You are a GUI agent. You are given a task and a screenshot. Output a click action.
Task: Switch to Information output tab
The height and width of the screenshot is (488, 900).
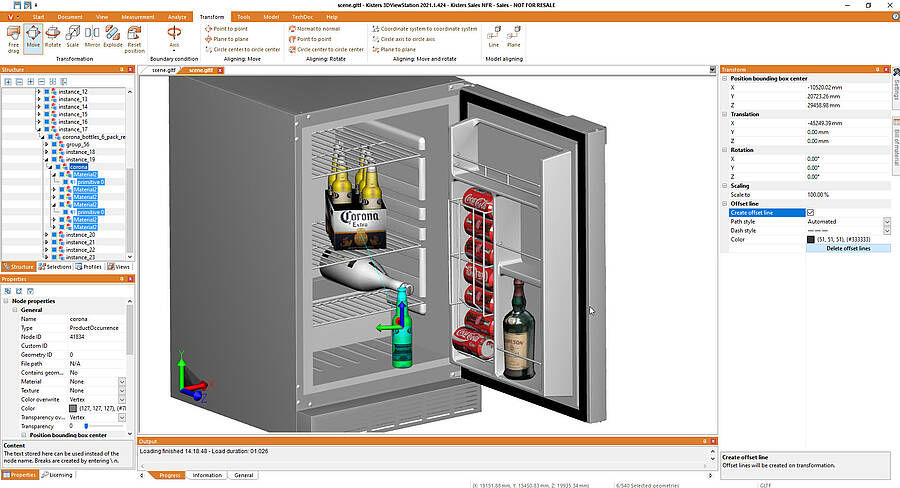(x=207, y=475)
